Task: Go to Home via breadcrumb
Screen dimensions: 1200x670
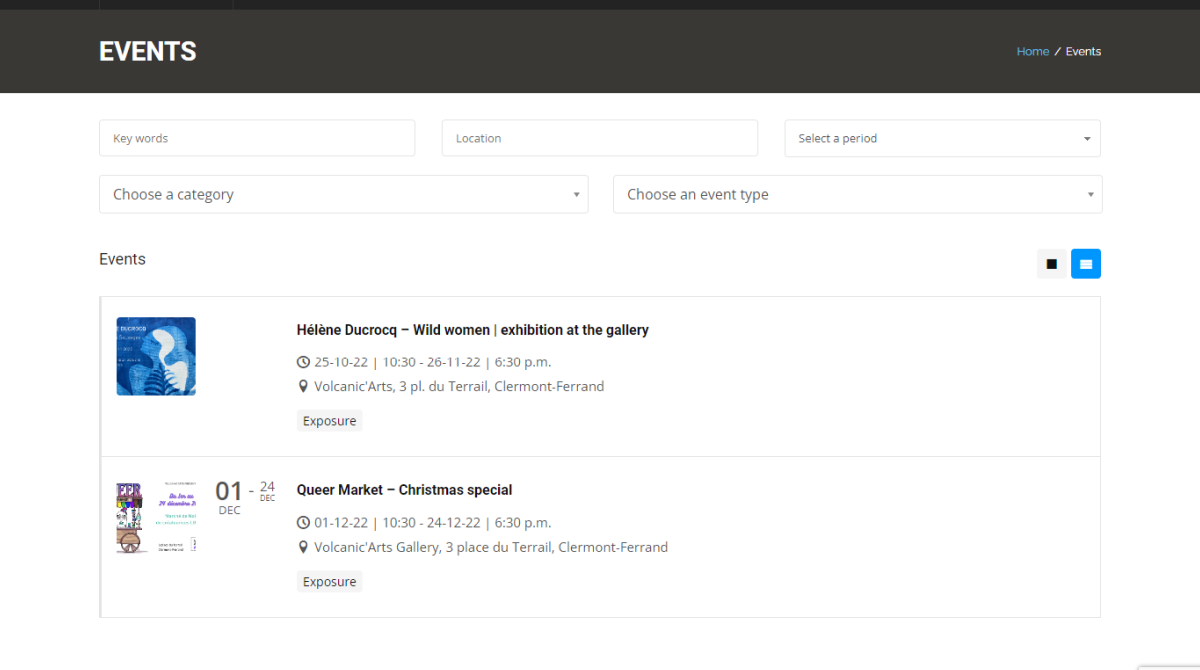Action: click(x=1032, y=52)
